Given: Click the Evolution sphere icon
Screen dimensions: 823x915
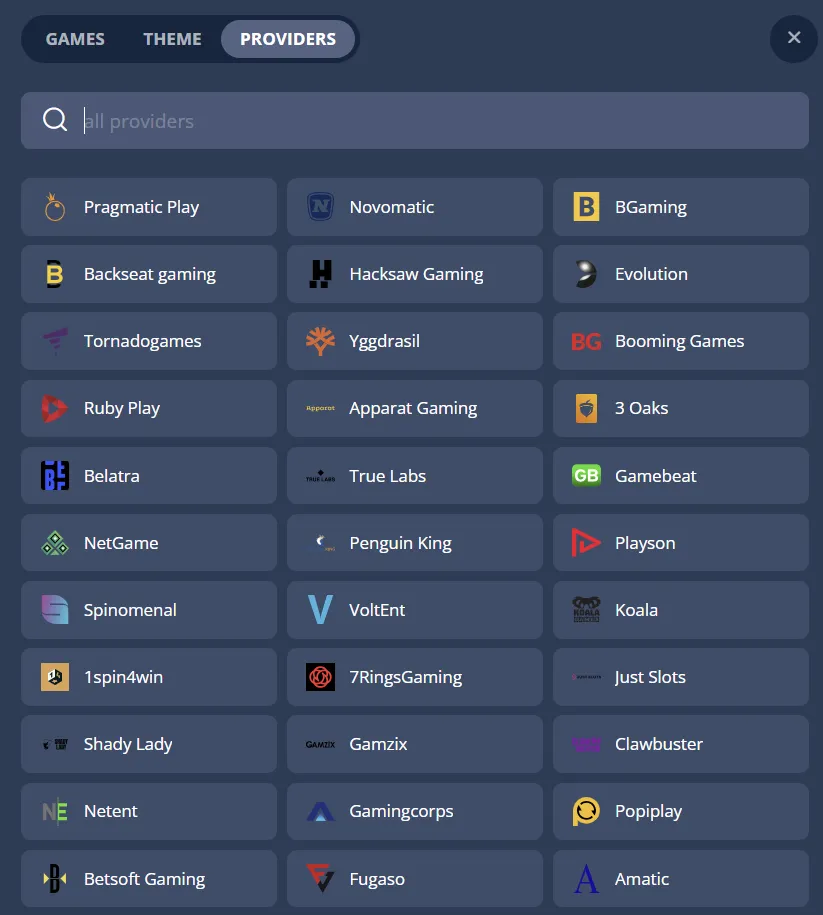Looking at the screenshot, I should coord(586,274).
